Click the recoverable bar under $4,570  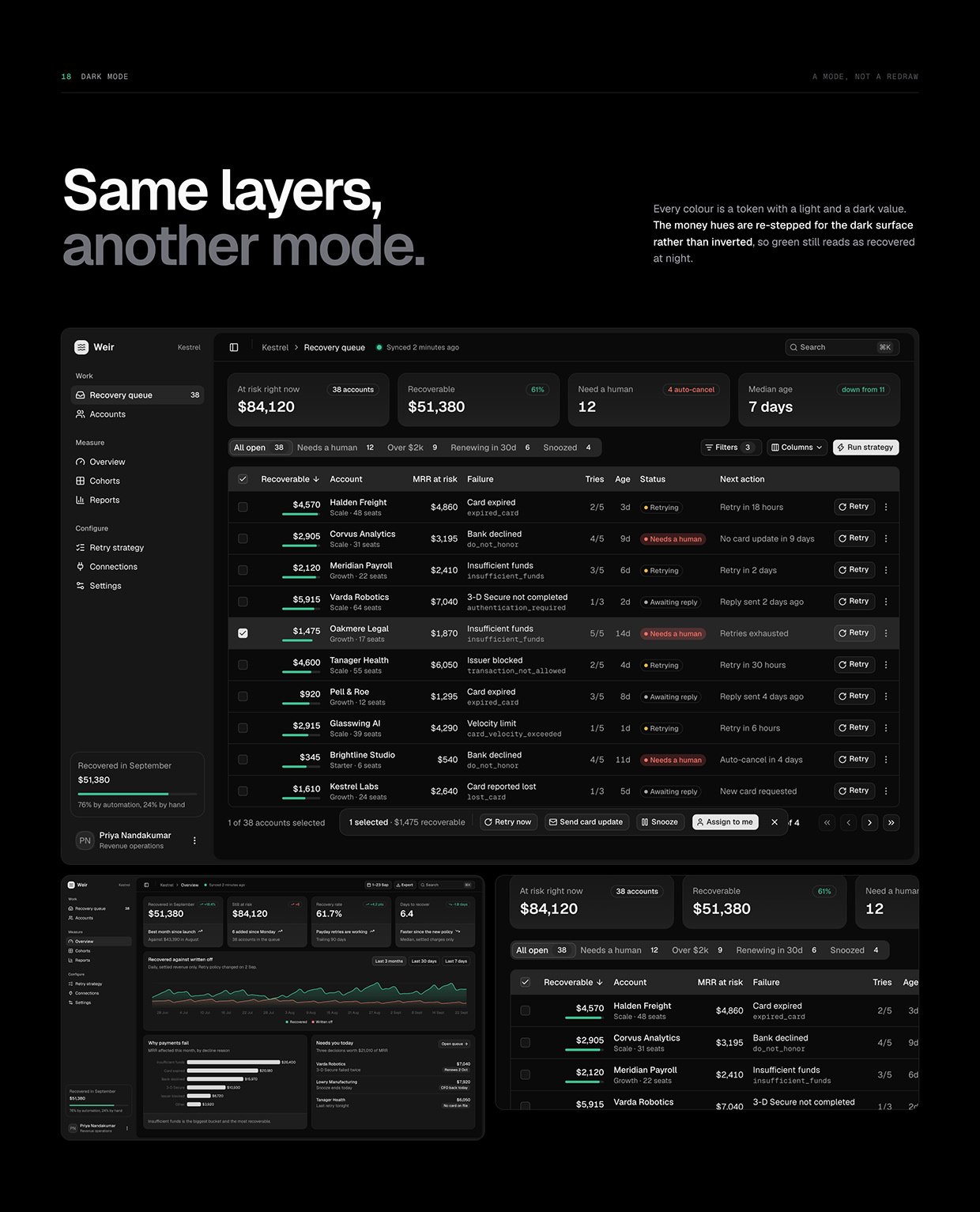pyautogui.click(x=301, y=515)
